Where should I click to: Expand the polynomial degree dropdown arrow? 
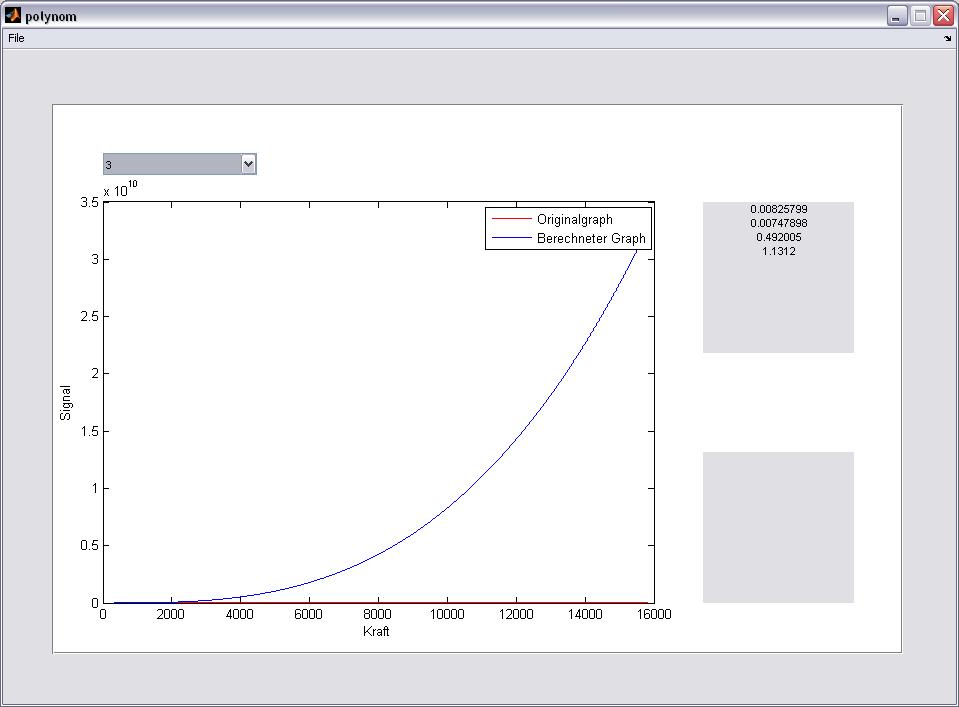tap(248, 164)
